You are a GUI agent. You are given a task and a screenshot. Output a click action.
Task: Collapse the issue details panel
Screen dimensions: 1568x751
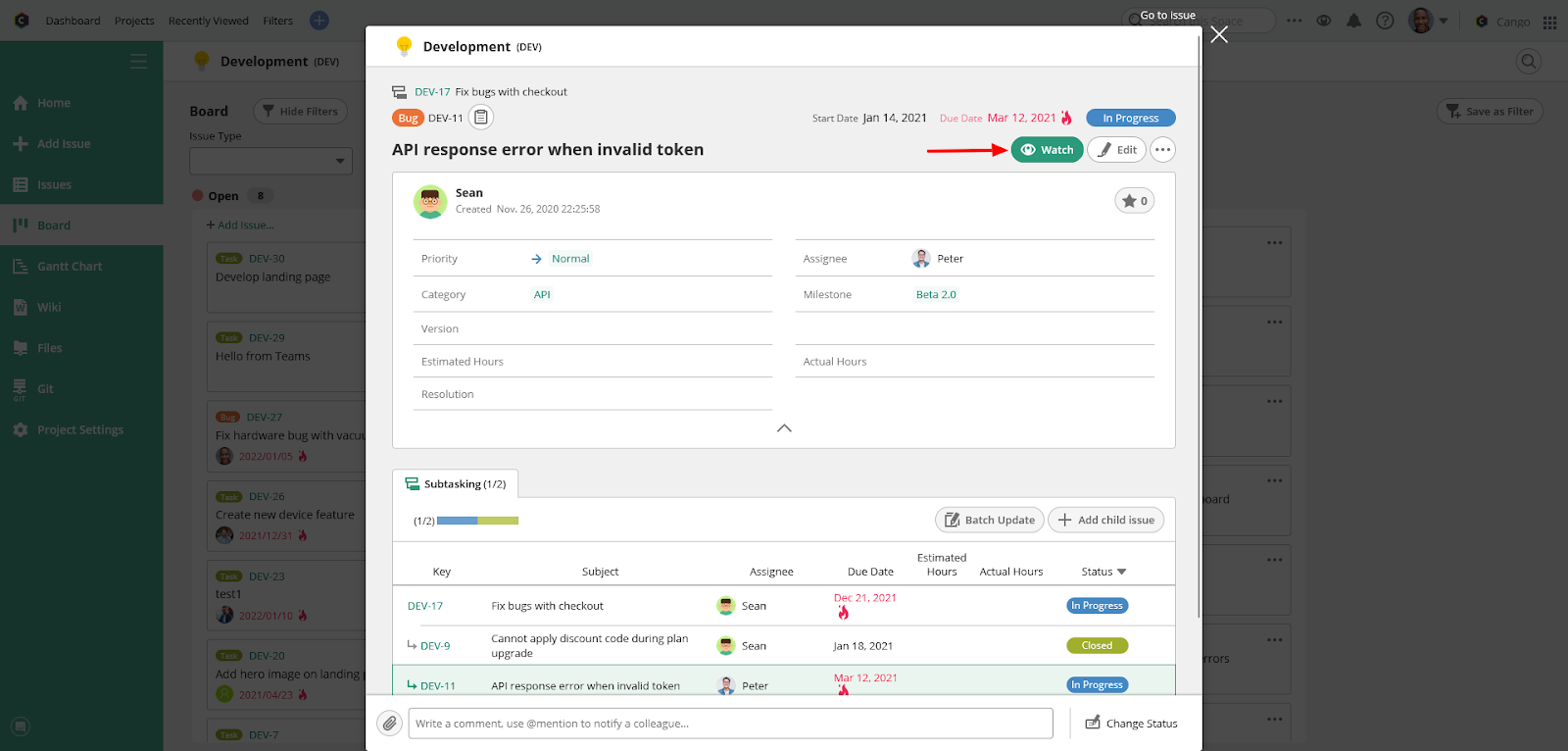coord(784,428)
